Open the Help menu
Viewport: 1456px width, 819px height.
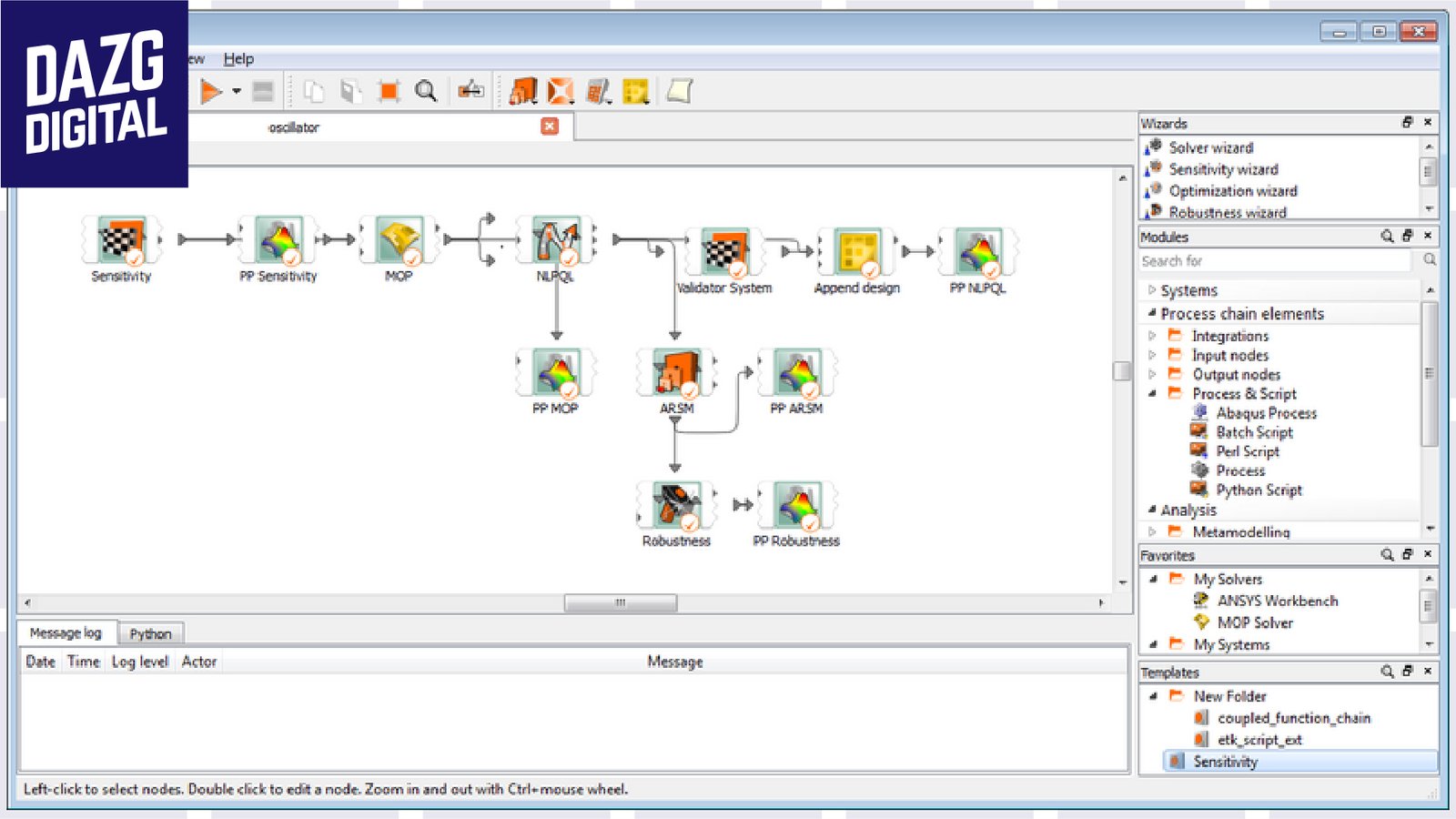click(238, 59)
